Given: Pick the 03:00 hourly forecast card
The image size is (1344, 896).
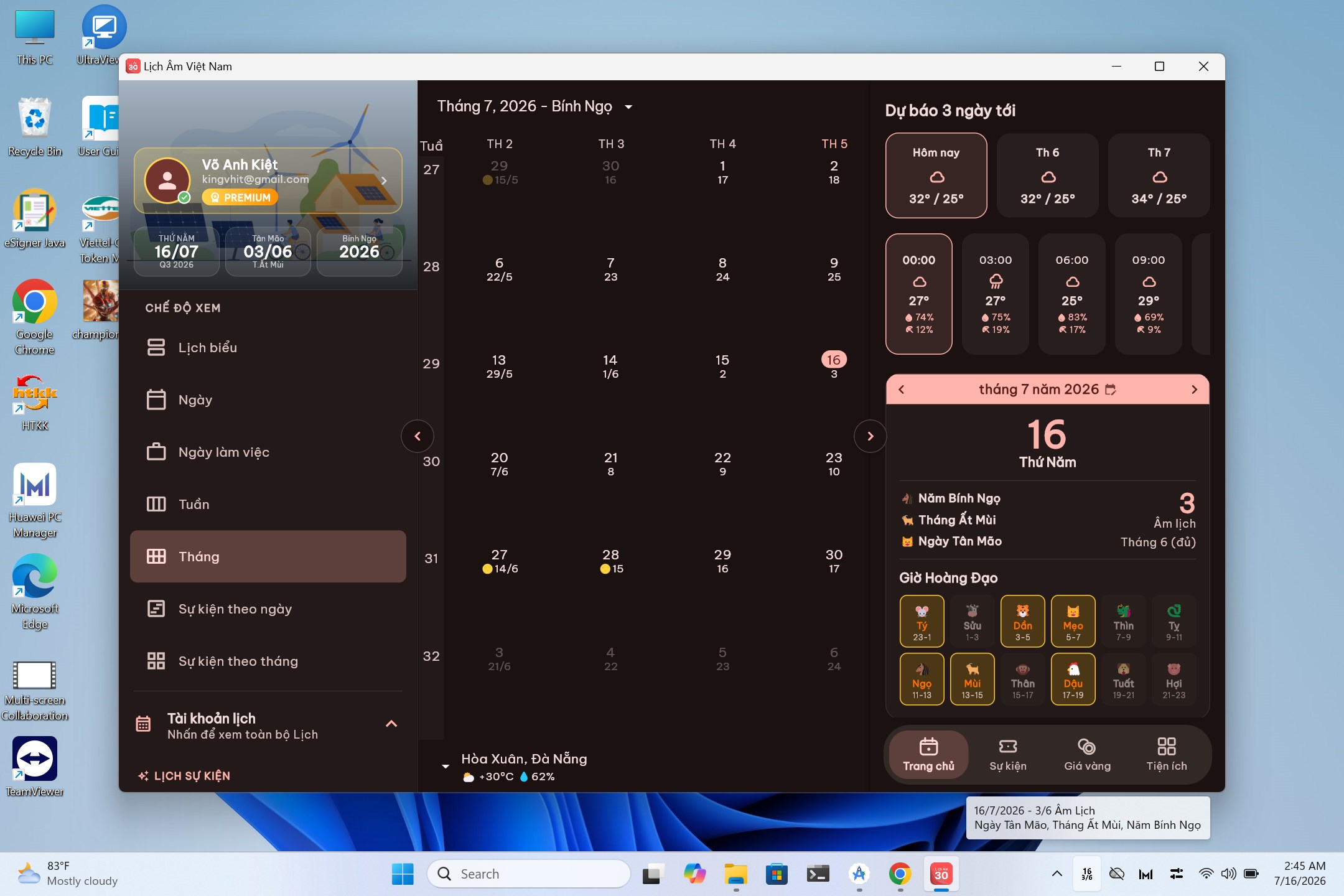Looking at the screenshot, I should pos(995,294).
